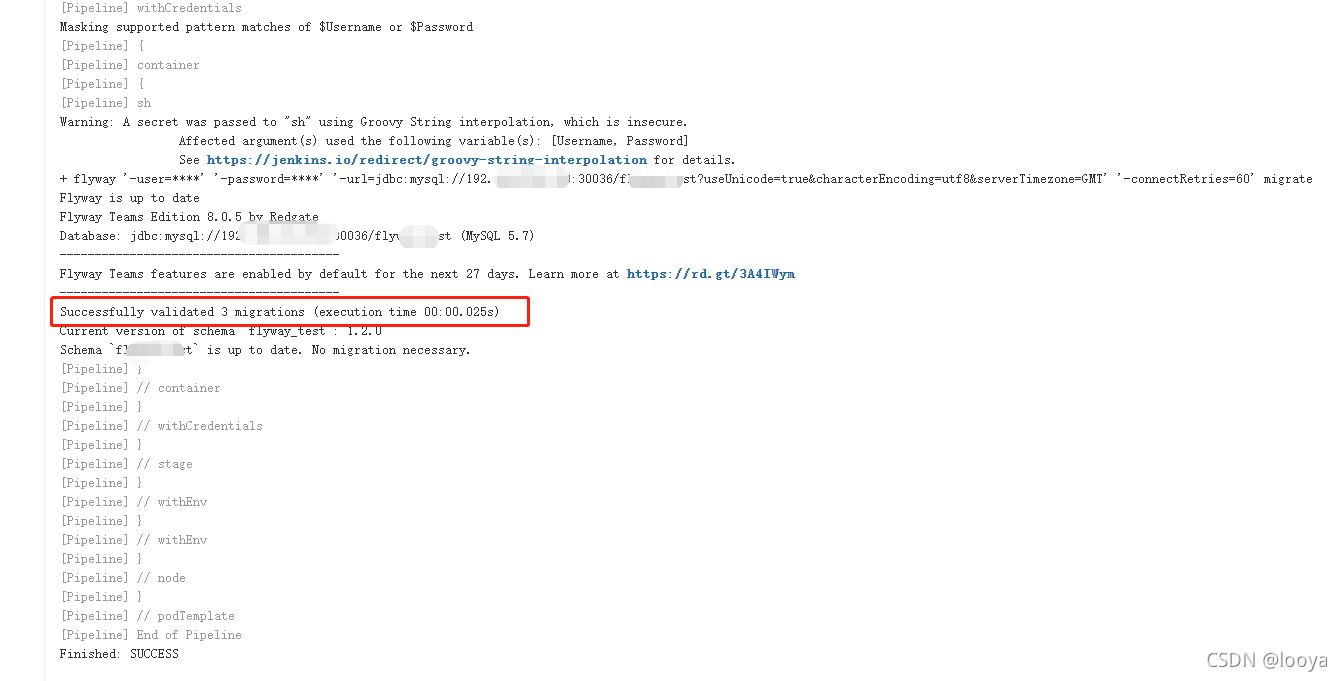
Task: Click the '[Pipeline] sh' log line
Action: click(x=106, y=103)
